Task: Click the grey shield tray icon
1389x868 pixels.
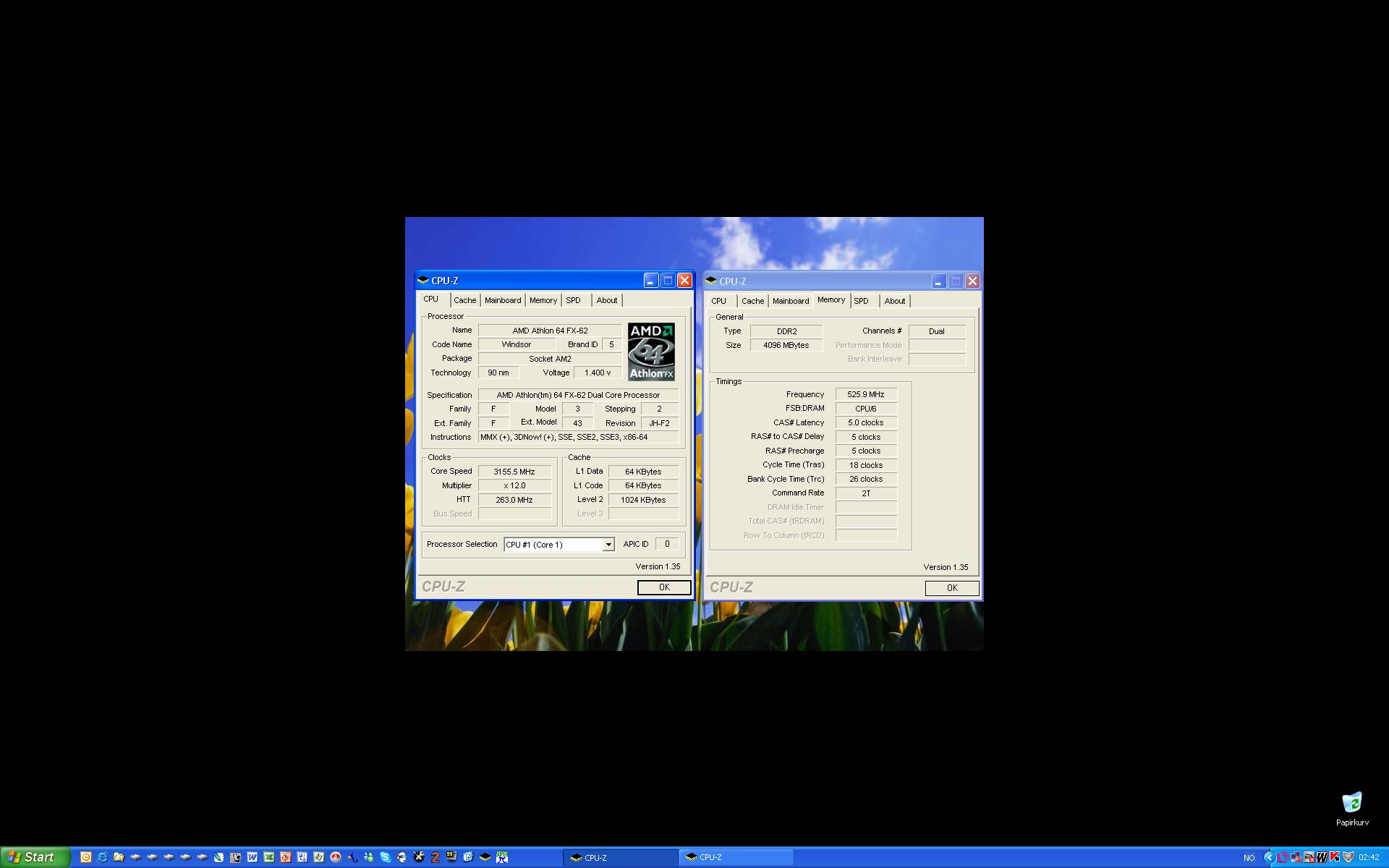Action: point(1348,857)
